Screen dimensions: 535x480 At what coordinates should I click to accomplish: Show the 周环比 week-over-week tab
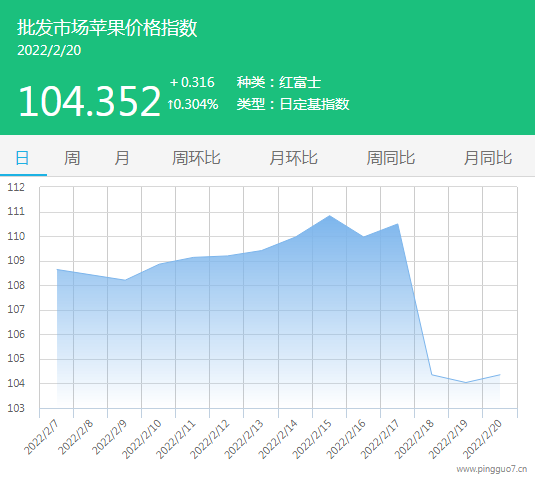click(196, 158)
